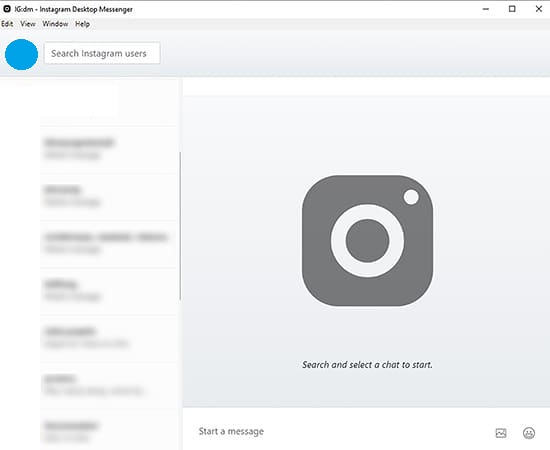
Task: Open the Help menu
Action: coord(82,24)
